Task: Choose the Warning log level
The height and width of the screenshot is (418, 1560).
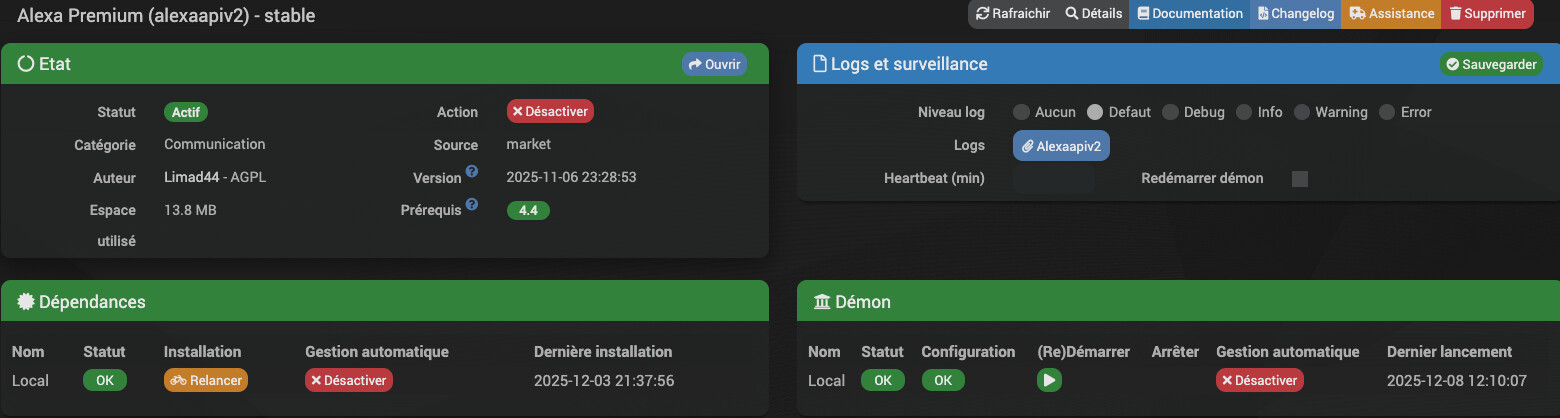Action: [1301, 112]
